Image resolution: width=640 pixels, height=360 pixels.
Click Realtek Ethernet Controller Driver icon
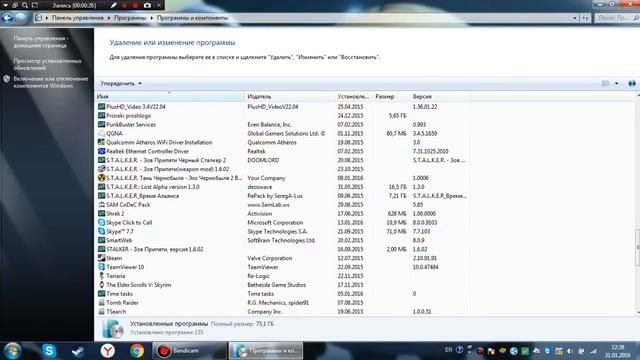coord(101,151)
